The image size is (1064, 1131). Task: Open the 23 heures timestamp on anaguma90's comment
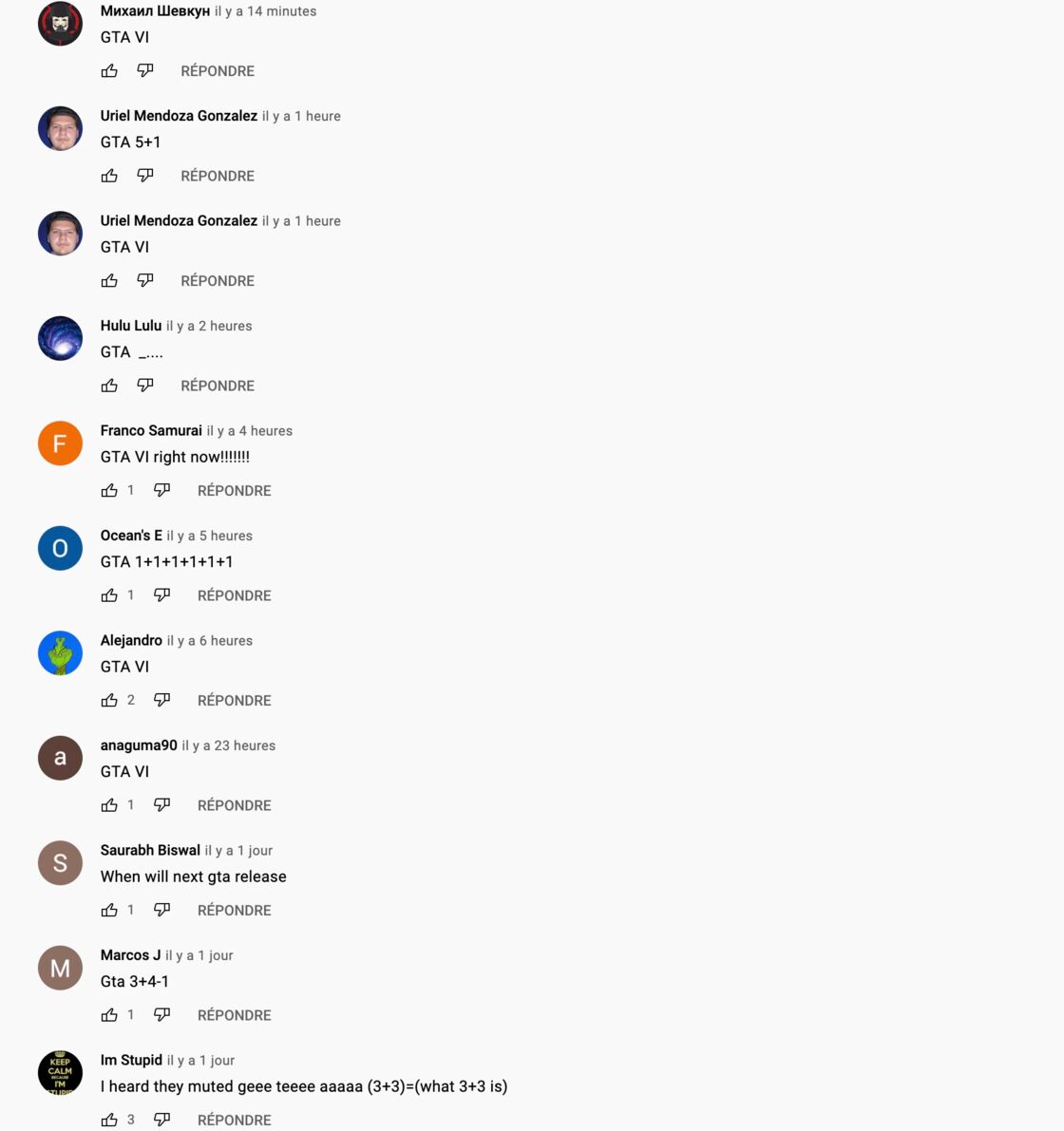[x=229, y=745]
